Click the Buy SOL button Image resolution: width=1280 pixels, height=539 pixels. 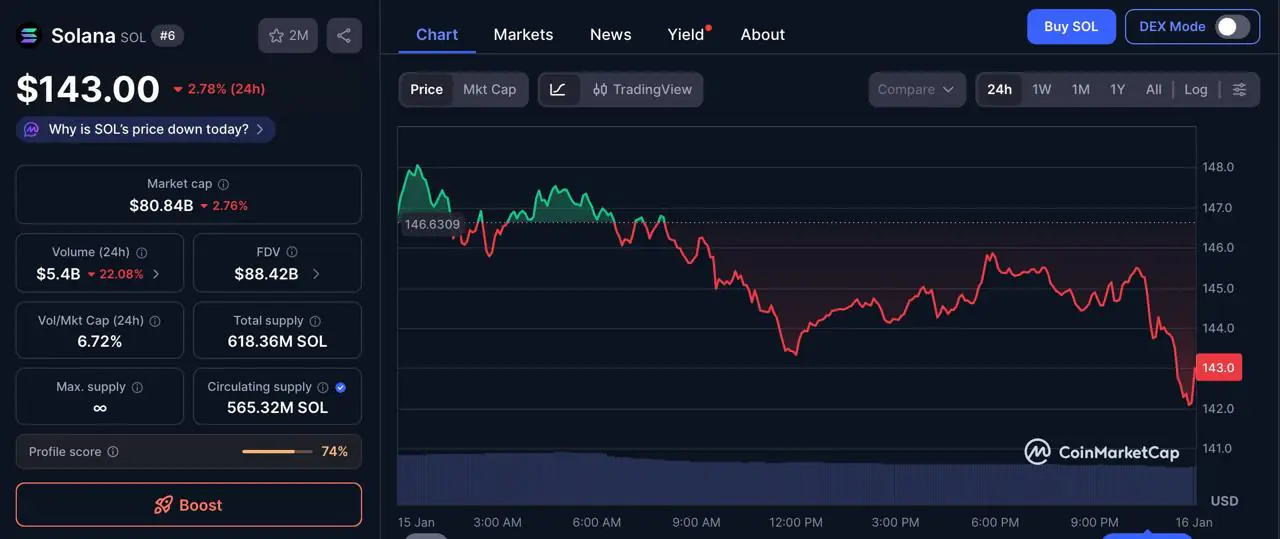click(1070, 27)
